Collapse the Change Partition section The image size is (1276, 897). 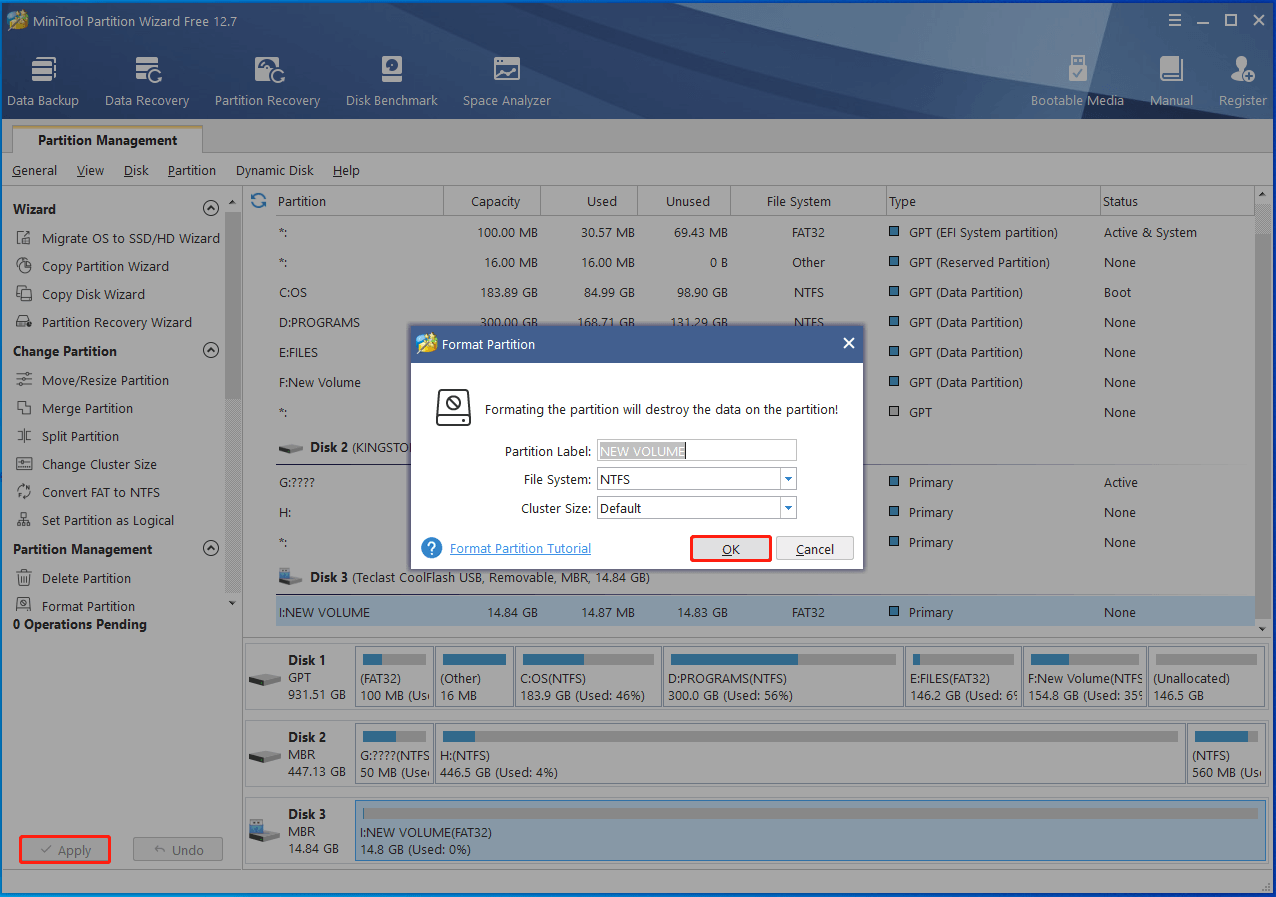tap(210, 351)
